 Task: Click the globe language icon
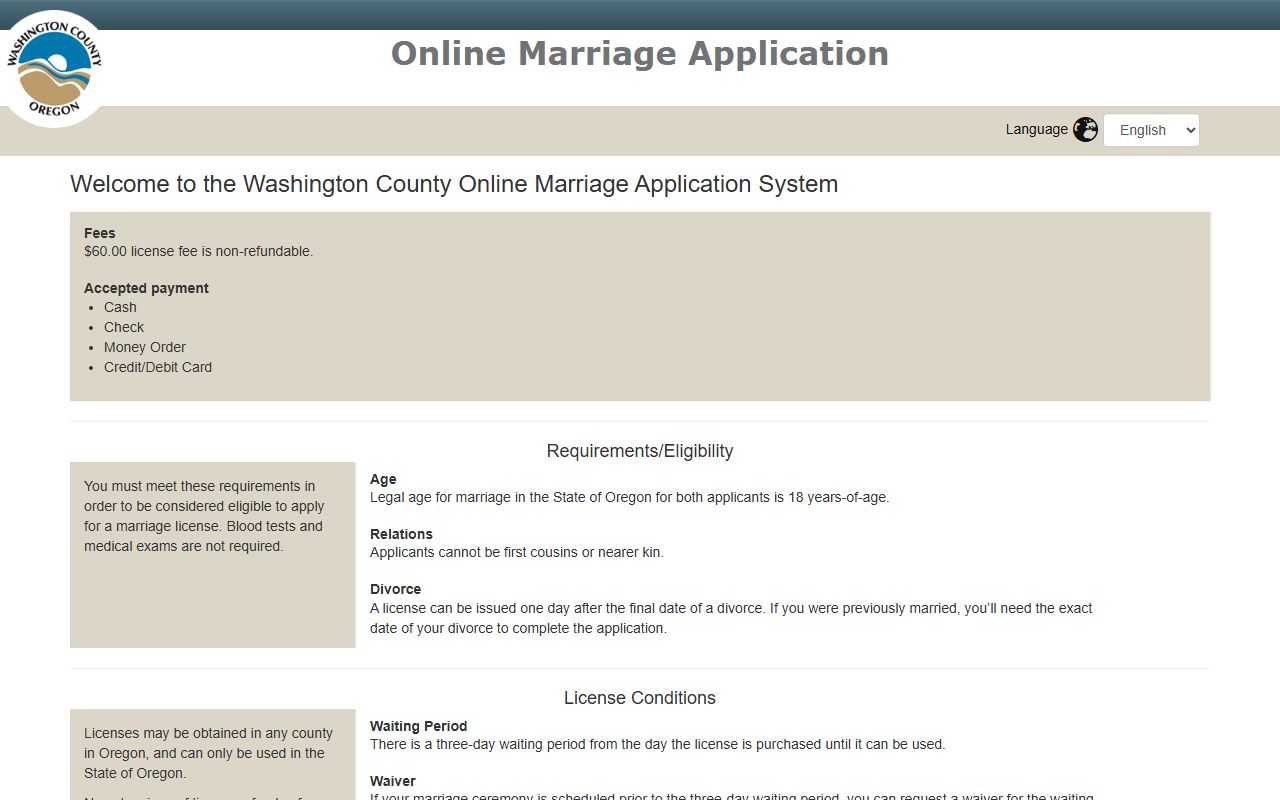(x=1085, y=130)
